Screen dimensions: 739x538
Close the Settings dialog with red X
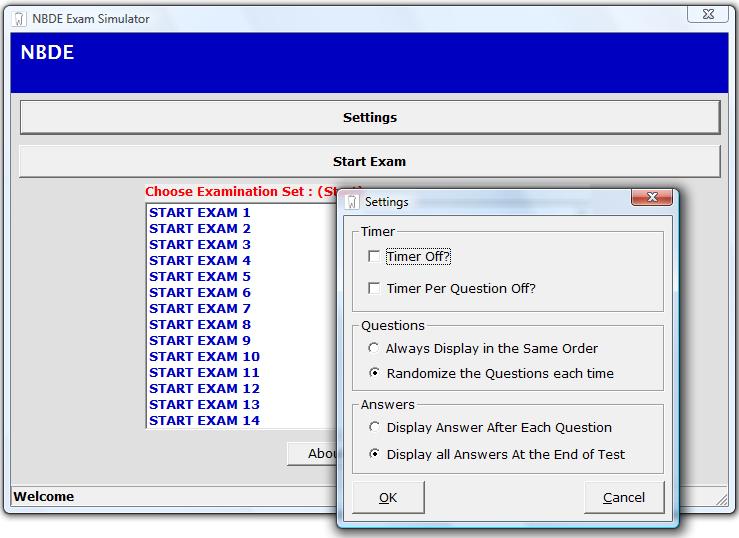coord(652,197)
